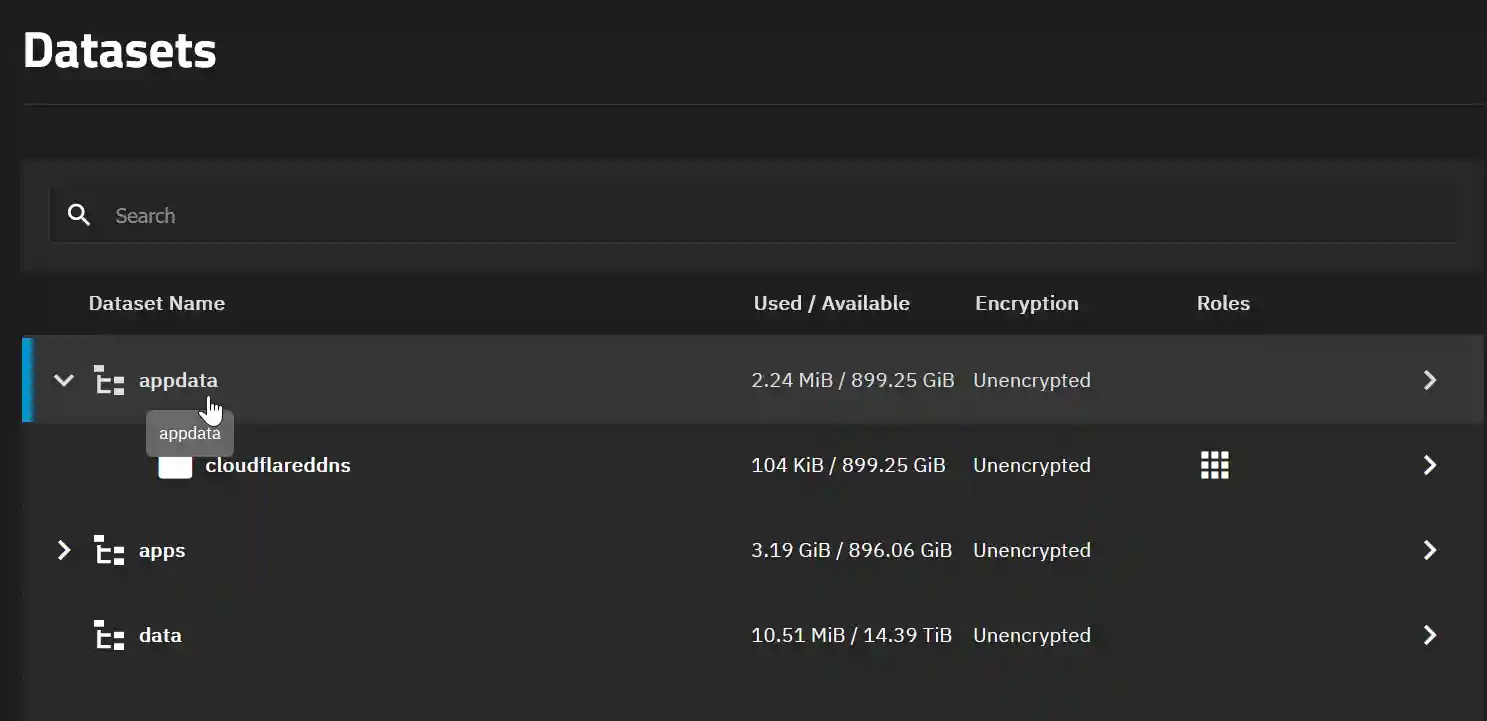This screenshot has height=721, width=1487.
Task: Click the Encryption column header
Action: pos(1026,303)
